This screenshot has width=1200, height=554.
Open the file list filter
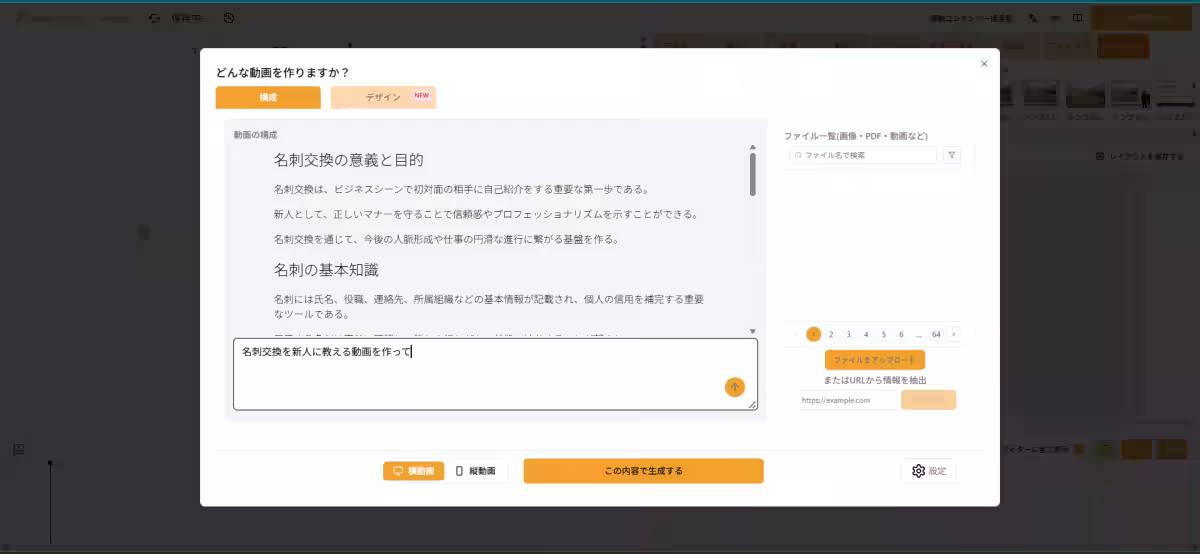point(952,155)
